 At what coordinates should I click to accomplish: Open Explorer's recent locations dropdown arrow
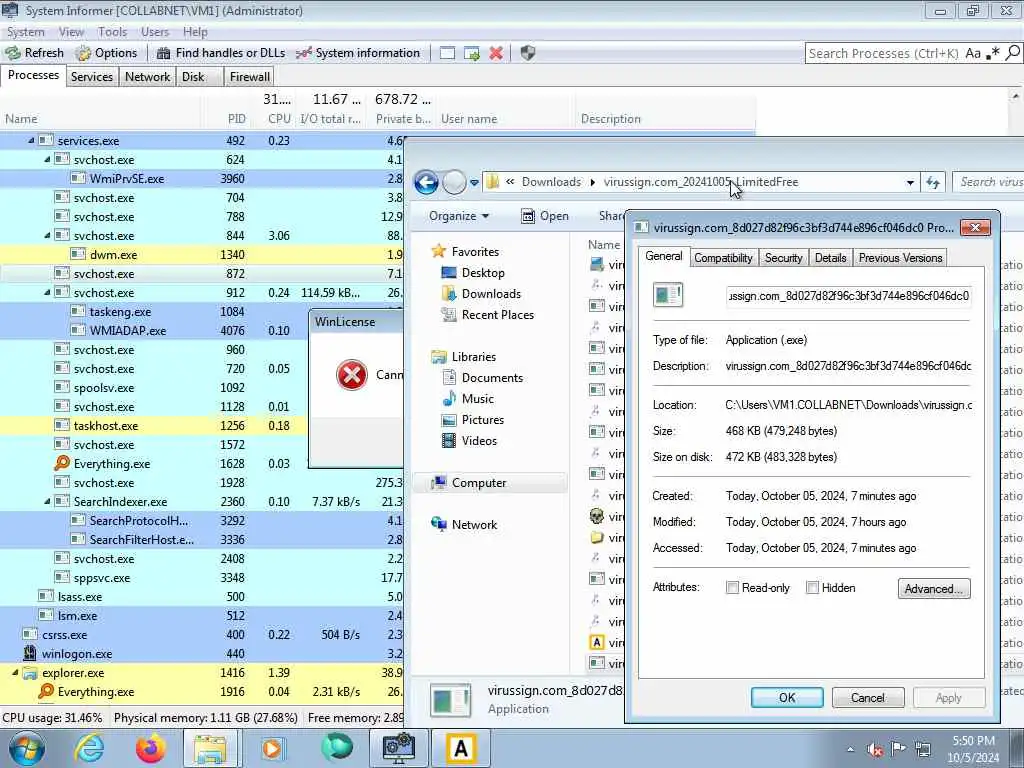click(475, 182)
